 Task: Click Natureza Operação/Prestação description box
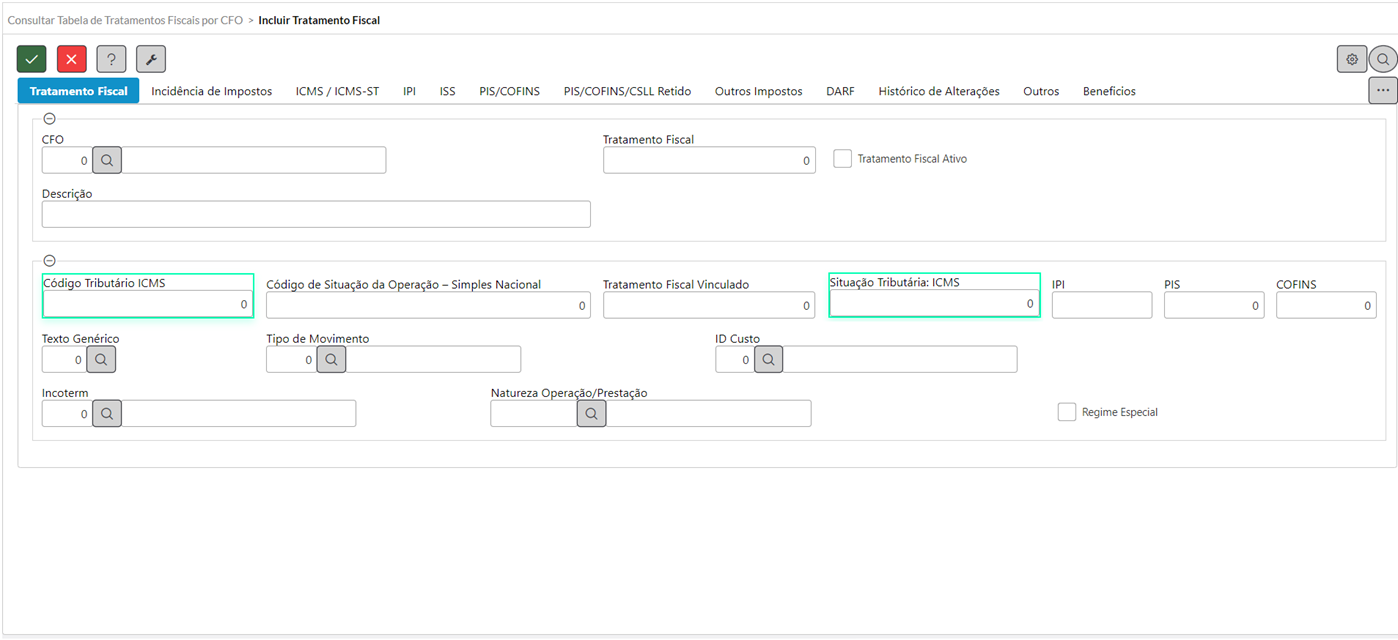click(709, 413)
